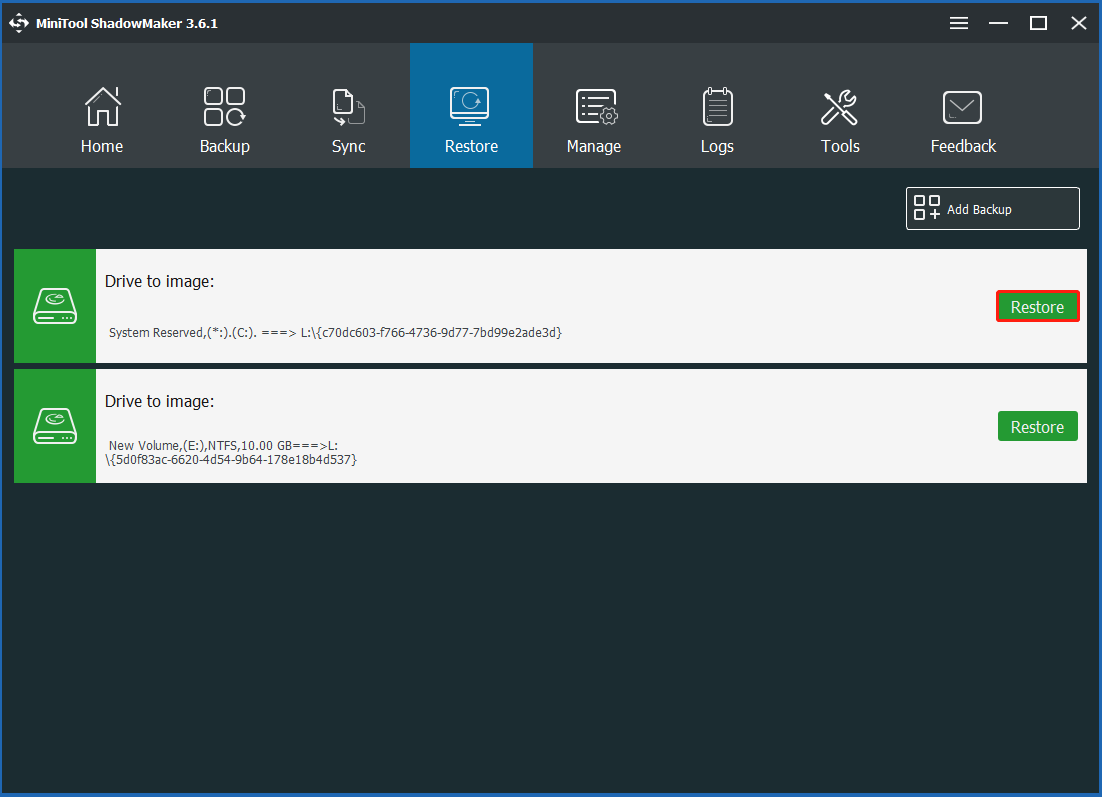
Task: Click Restore for New Volume (E:) backup
Action: [1037, 427]
